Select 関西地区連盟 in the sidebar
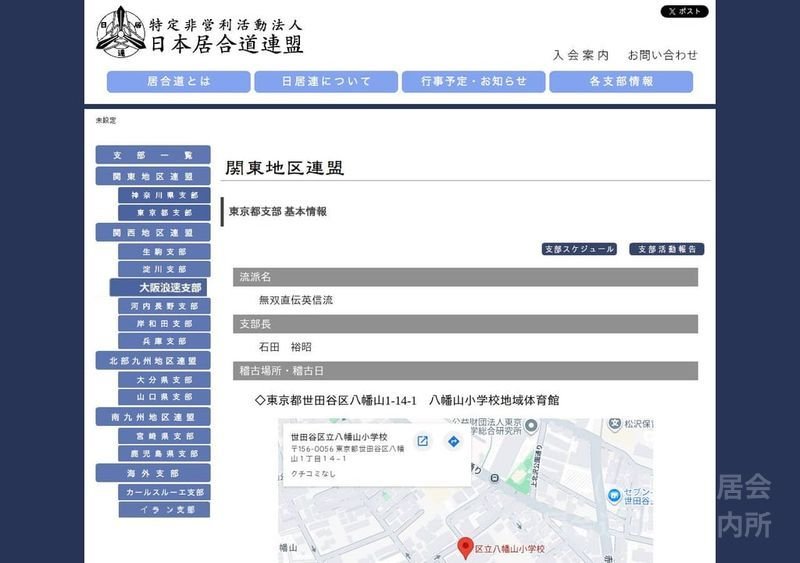 pos(153,233)
